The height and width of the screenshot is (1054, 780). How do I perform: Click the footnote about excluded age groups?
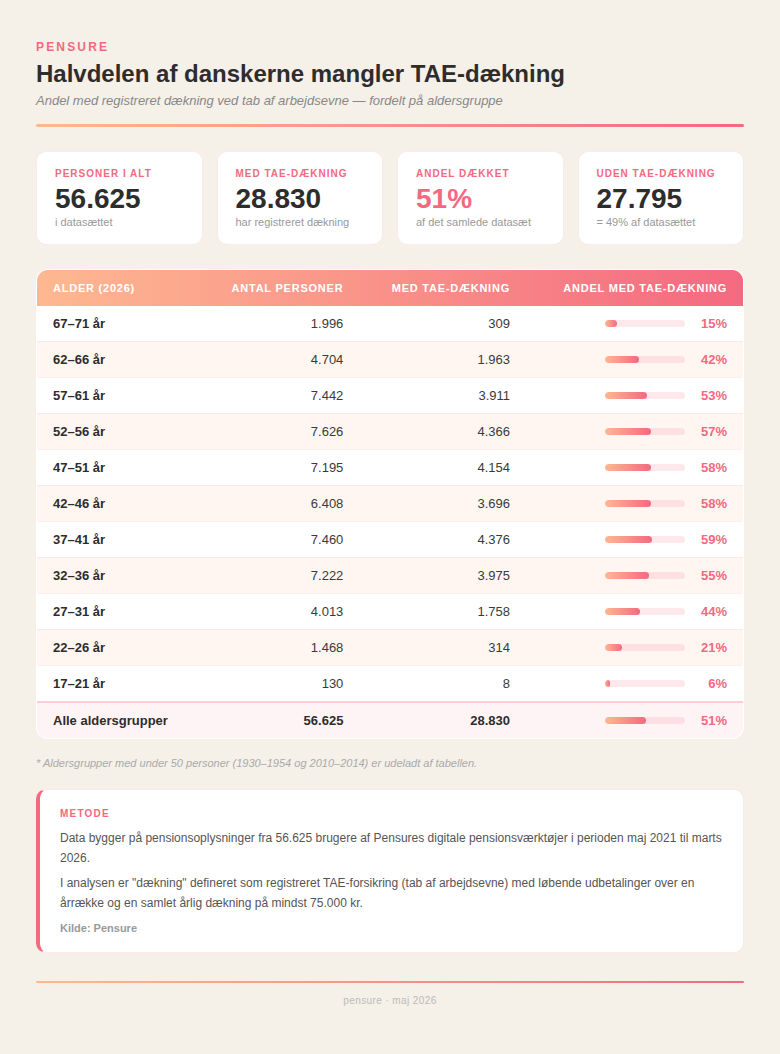[256, 764]
